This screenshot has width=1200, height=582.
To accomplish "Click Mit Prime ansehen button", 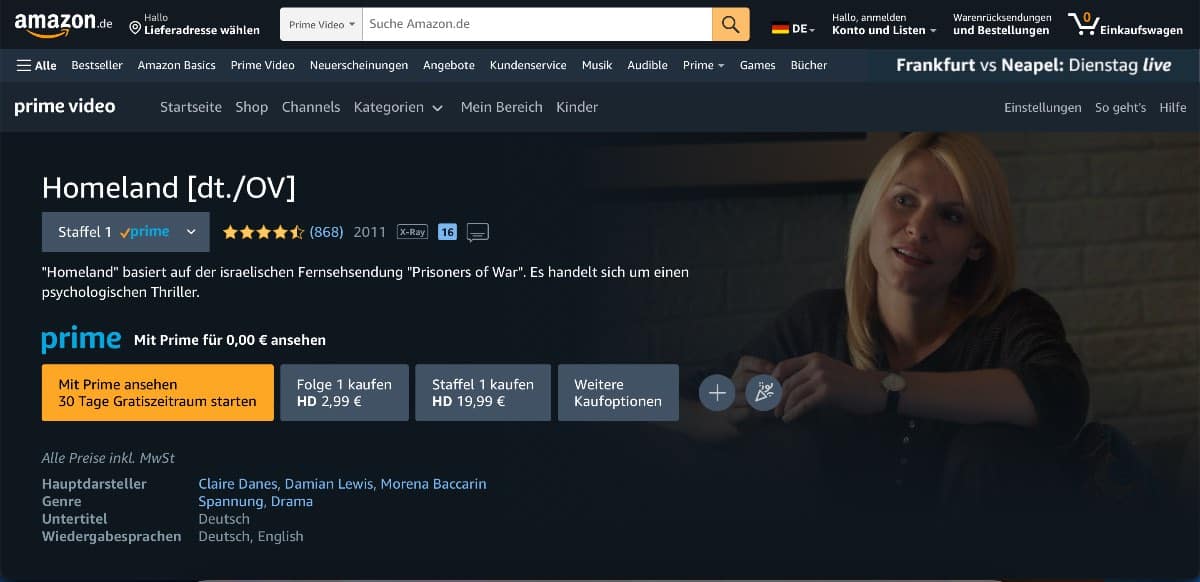I will (x=158, y=393).
